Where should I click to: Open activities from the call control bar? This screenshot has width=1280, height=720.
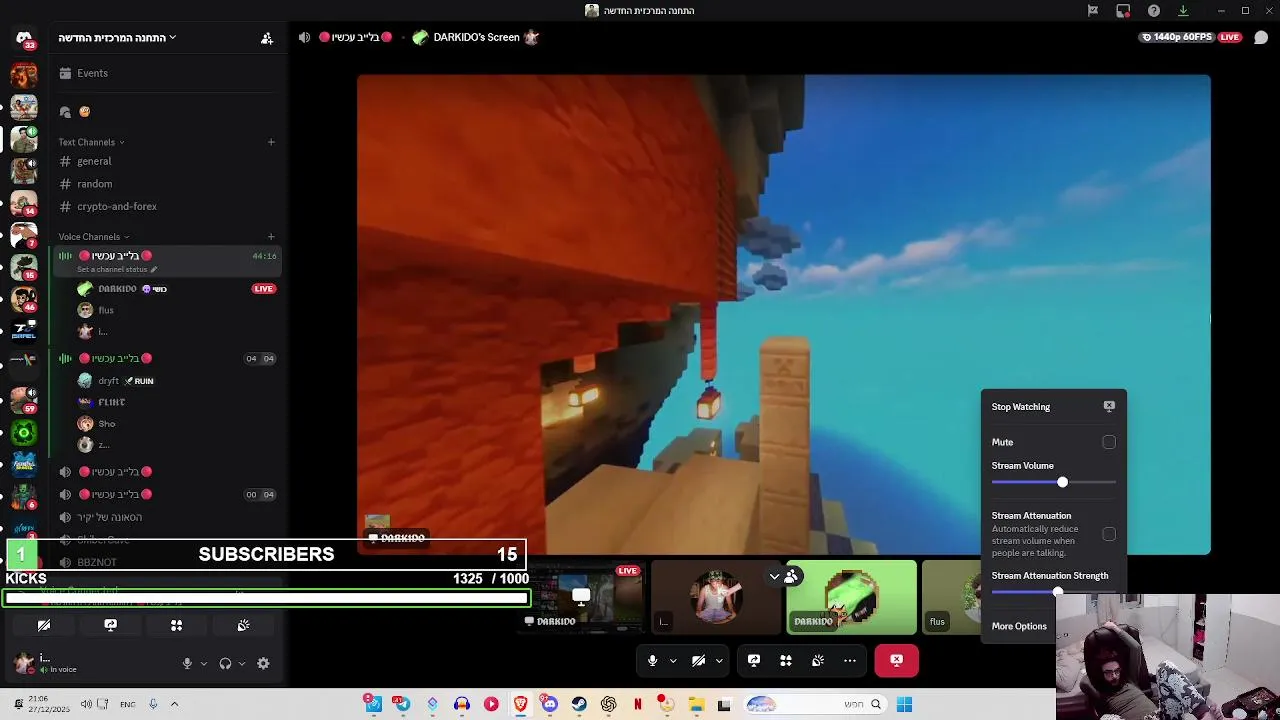pos(786,660)
